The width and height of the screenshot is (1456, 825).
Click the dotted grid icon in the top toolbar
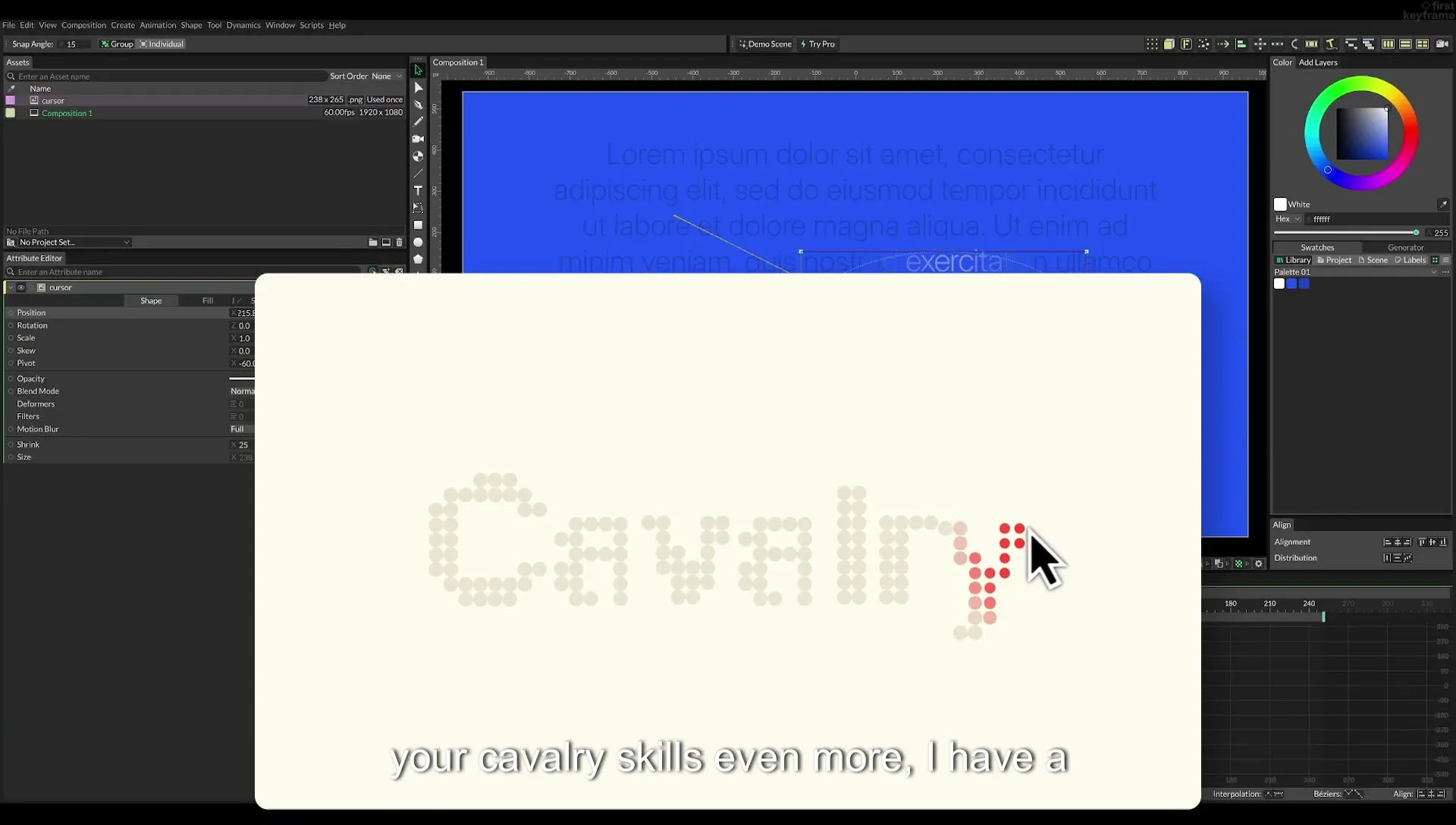coord(1152,44)
